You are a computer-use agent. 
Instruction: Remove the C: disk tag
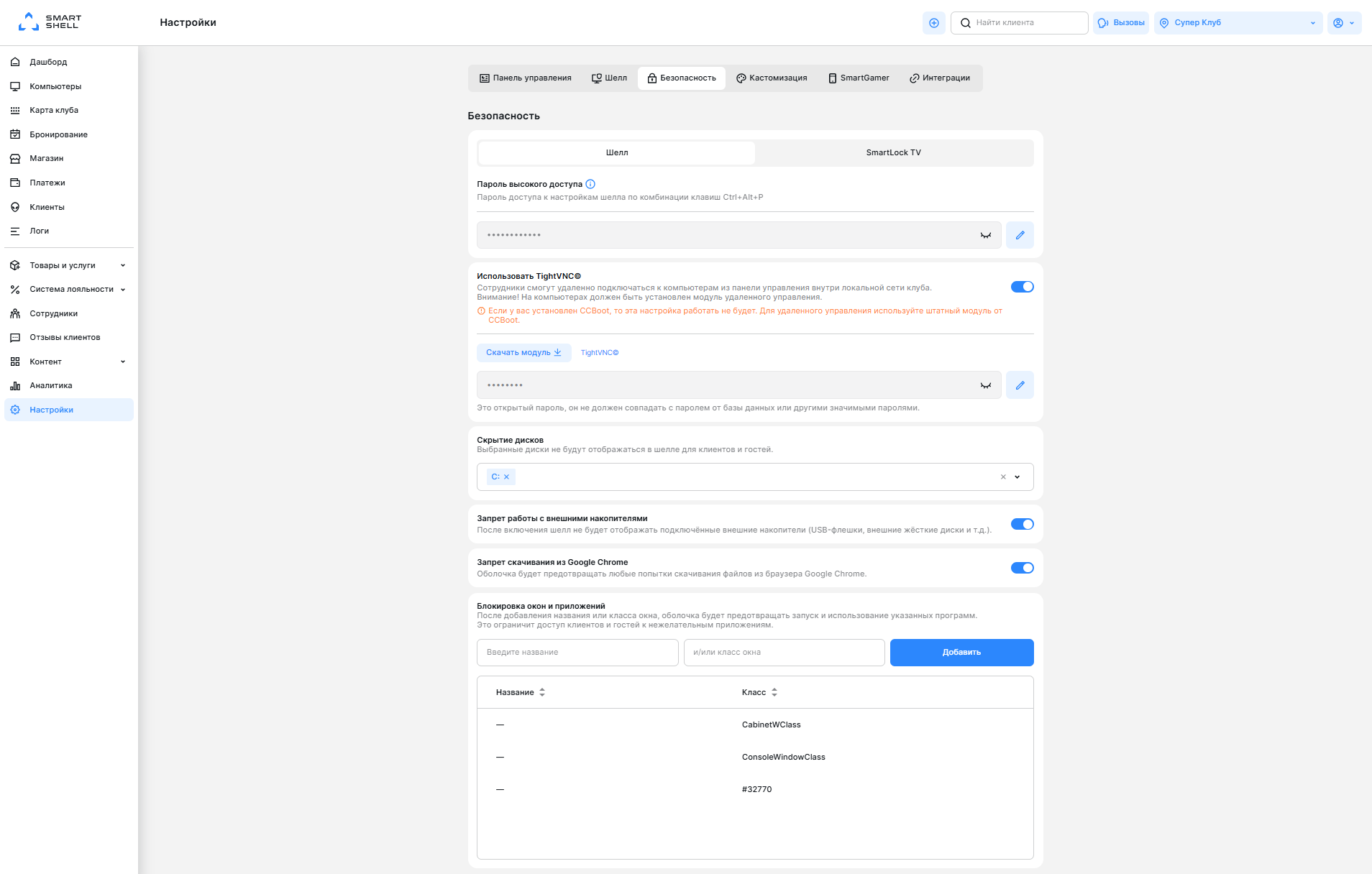506,477
